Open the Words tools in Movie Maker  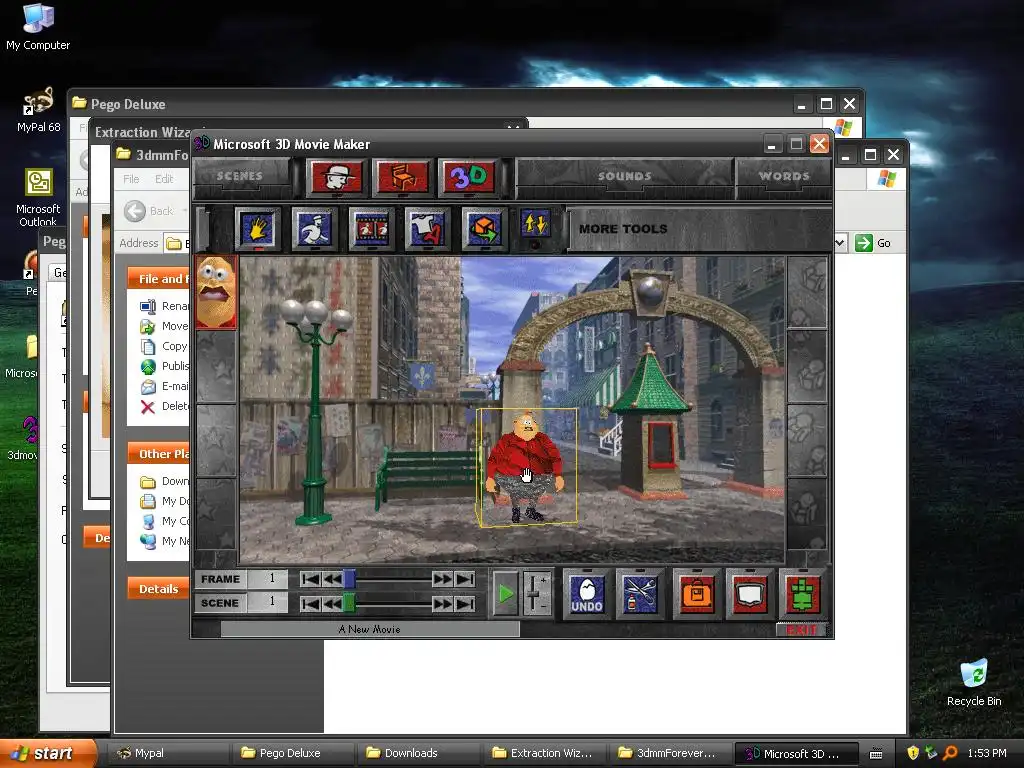pos(784,176)
